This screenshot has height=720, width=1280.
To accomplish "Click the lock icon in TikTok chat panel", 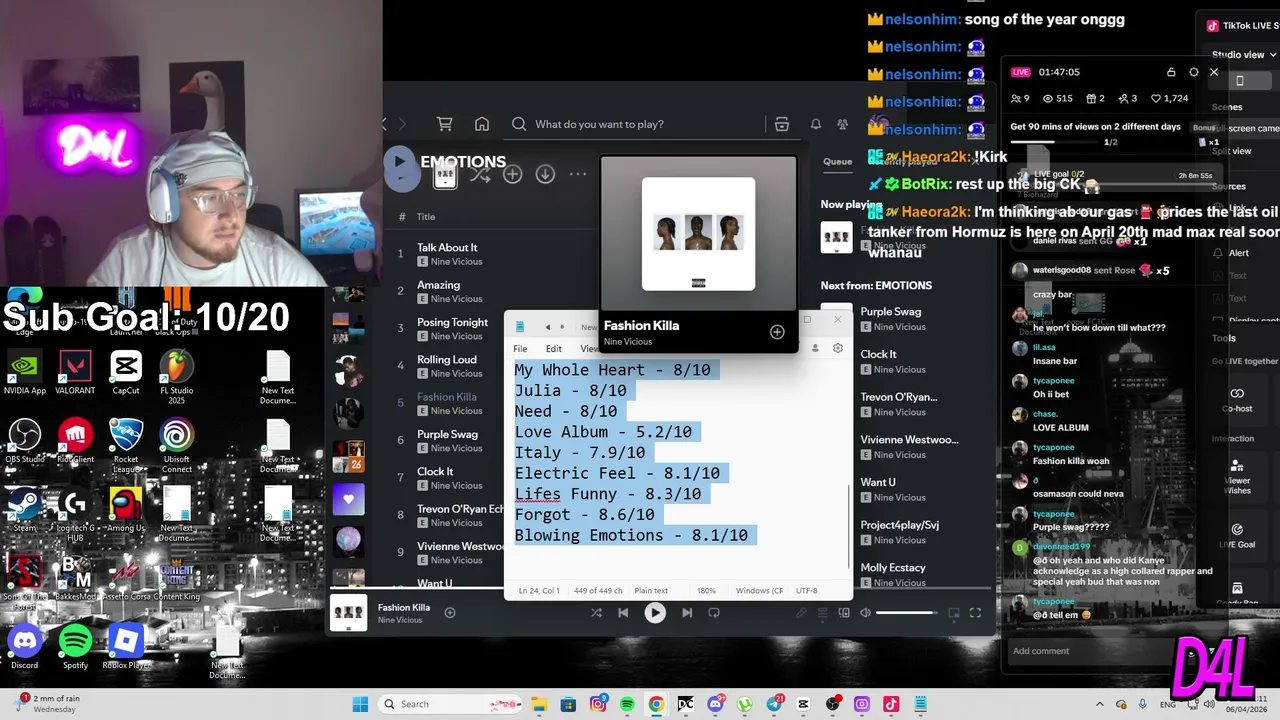I will 1171,72.
